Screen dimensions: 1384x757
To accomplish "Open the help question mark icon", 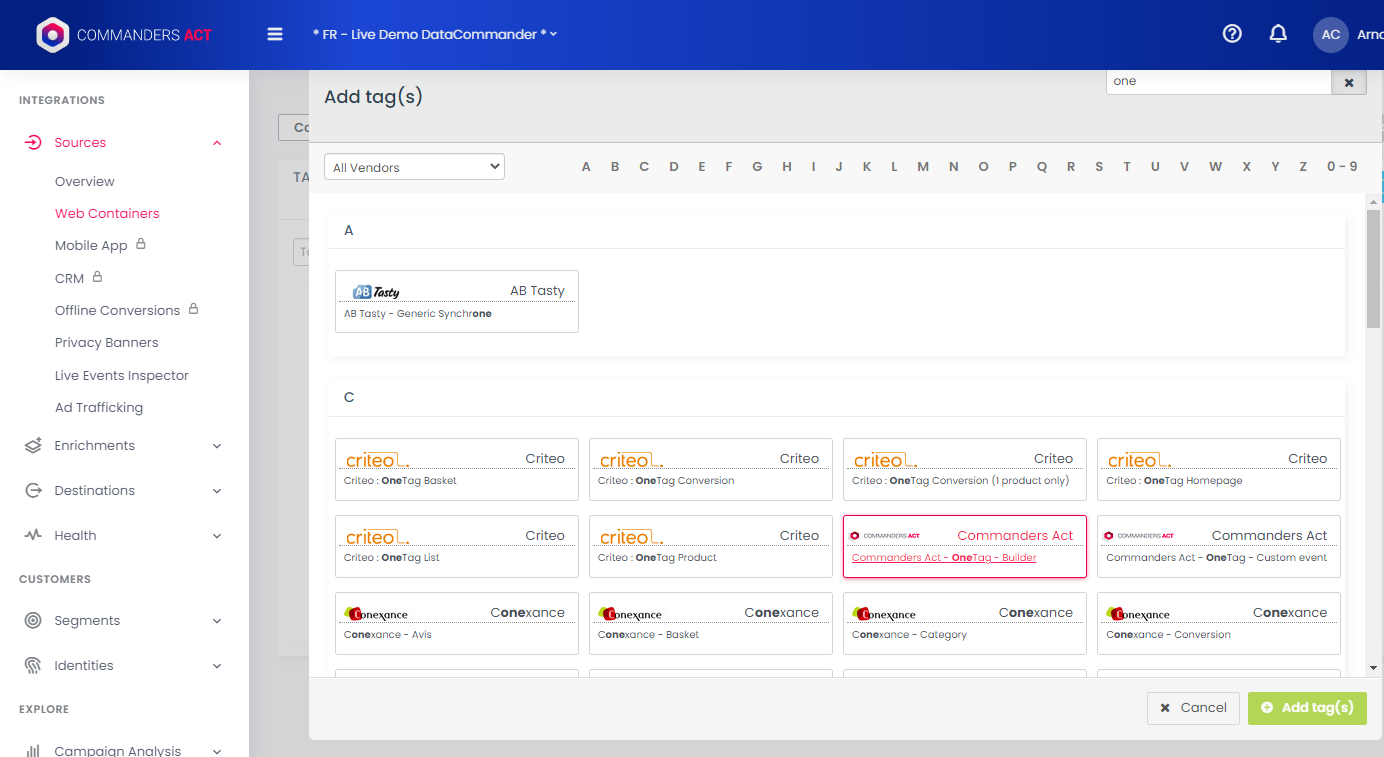I will [1232, 34].
